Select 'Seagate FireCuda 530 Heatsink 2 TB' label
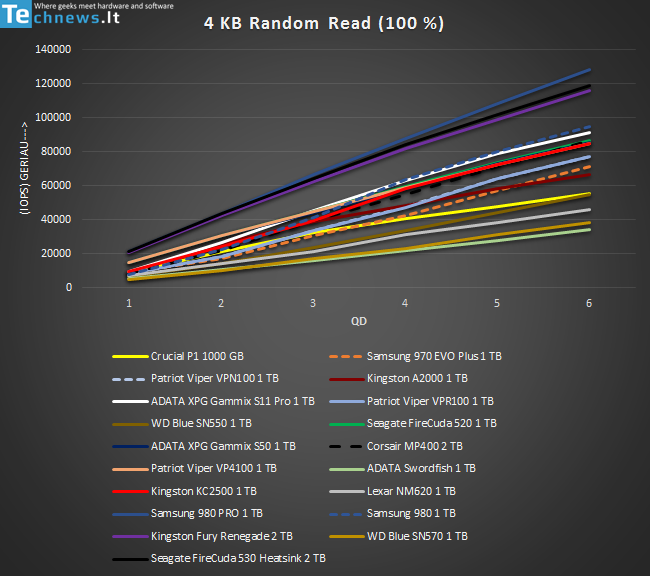This screenshot has height=576, width=650. (x=238, y=559)
